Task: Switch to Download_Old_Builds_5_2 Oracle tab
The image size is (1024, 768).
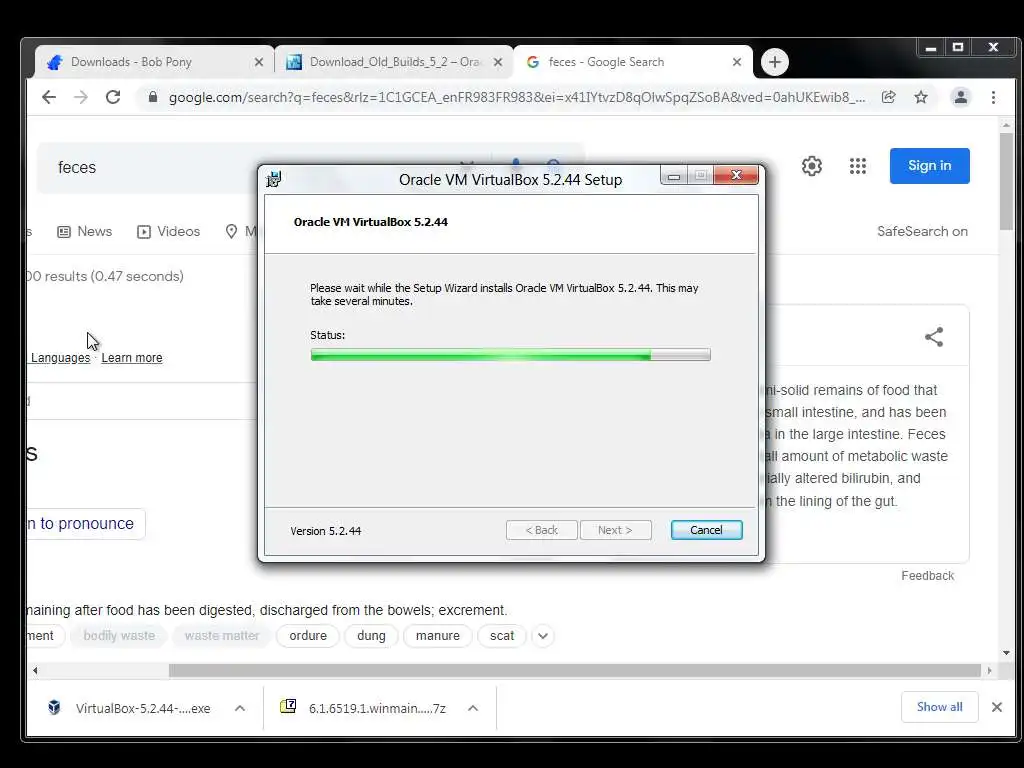Action: pyautogui.click(x=394, y=62)
